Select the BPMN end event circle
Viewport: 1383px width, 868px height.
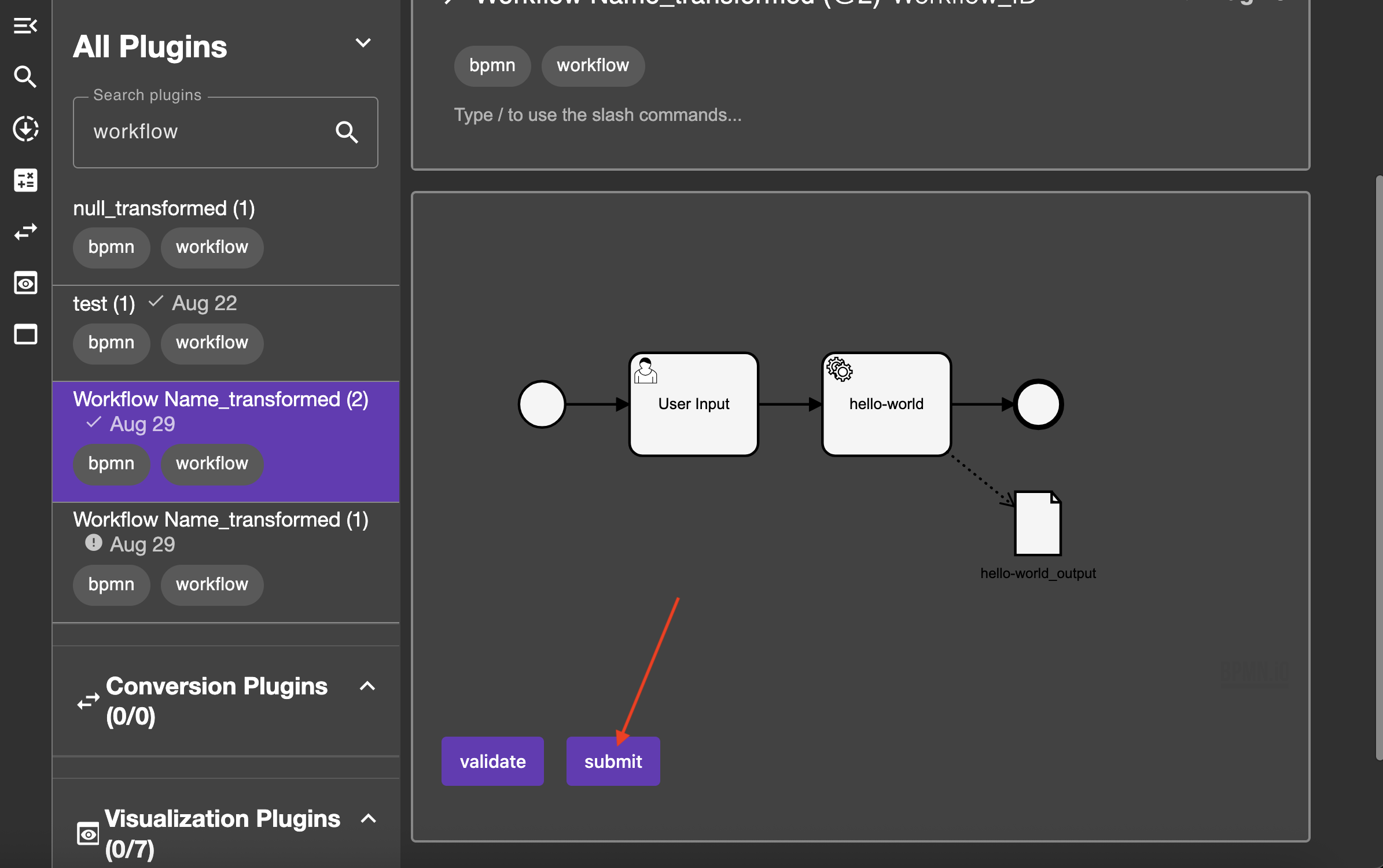pos(1038,404)
